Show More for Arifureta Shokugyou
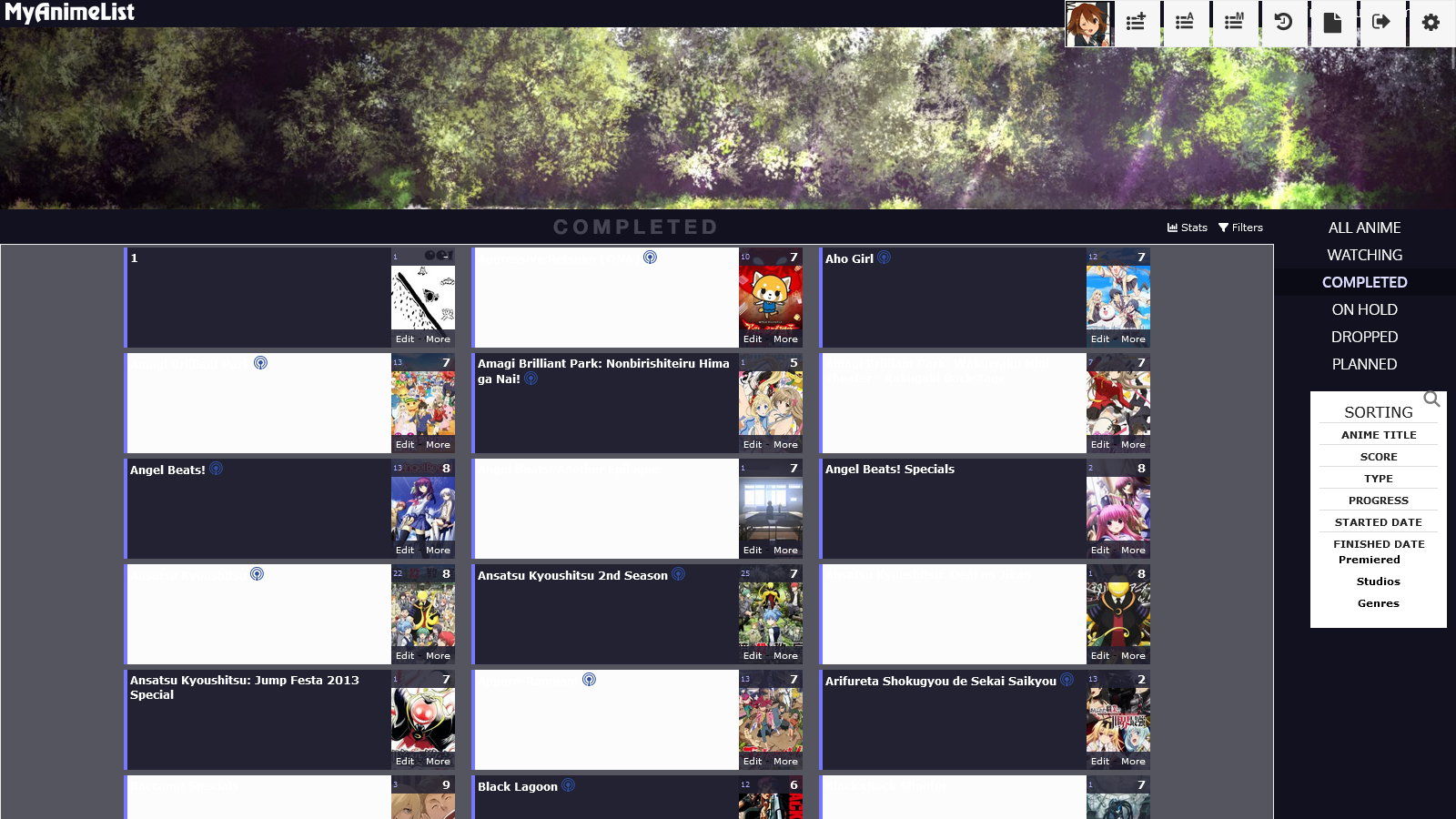 [1133, 762]
